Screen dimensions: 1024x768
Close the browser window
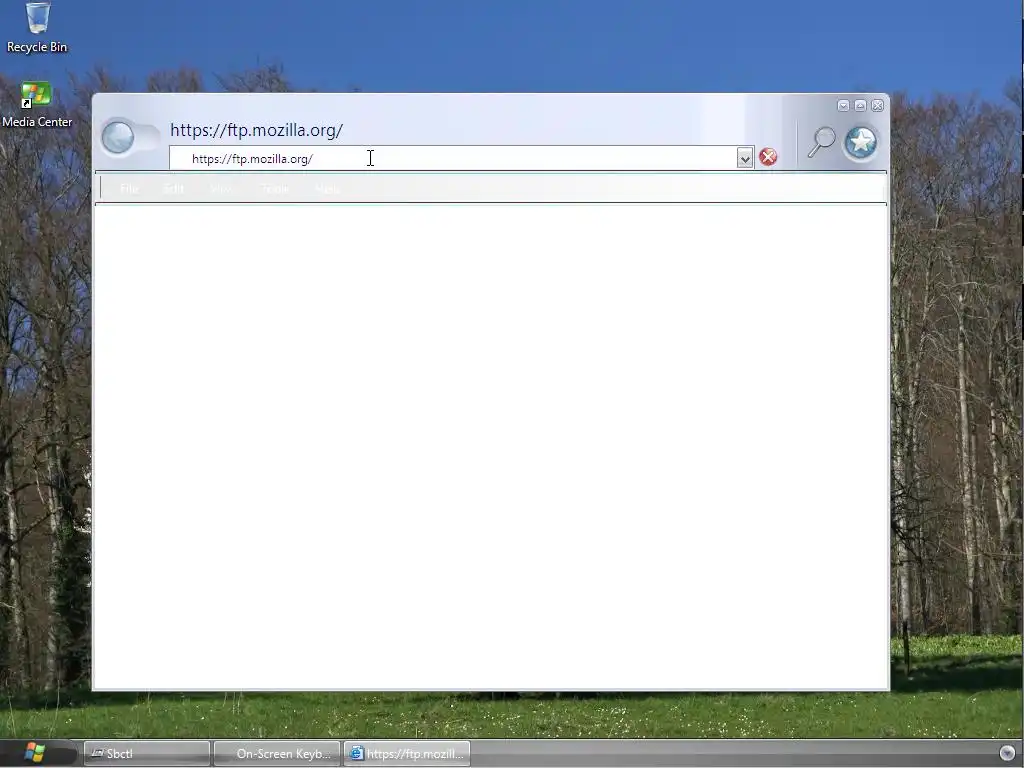877,105
